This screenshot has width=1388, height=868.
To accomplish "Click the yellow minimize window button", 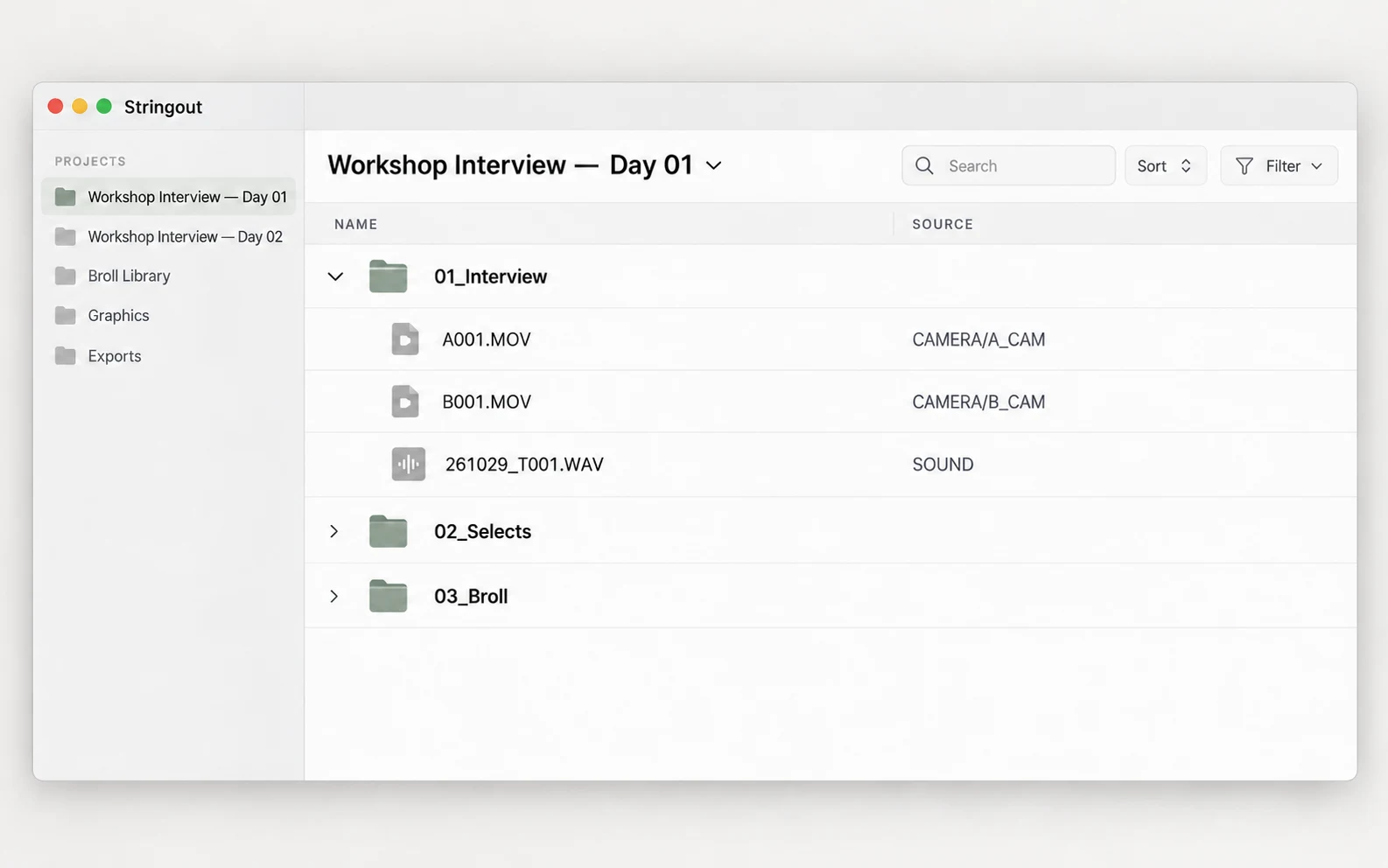I will click(80, 106).
